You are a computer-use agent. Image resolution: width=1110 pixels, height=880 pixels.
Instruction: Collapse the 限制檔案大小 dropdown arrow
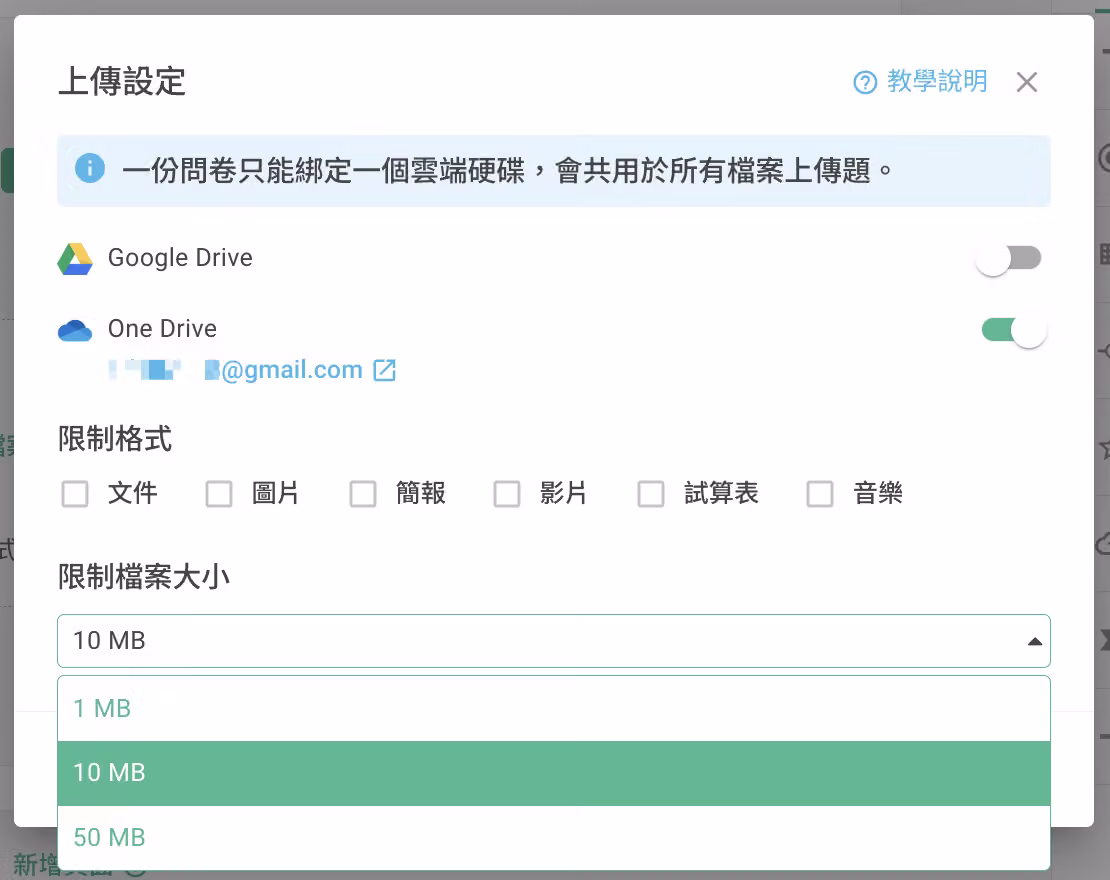(x=1034, y=641)
